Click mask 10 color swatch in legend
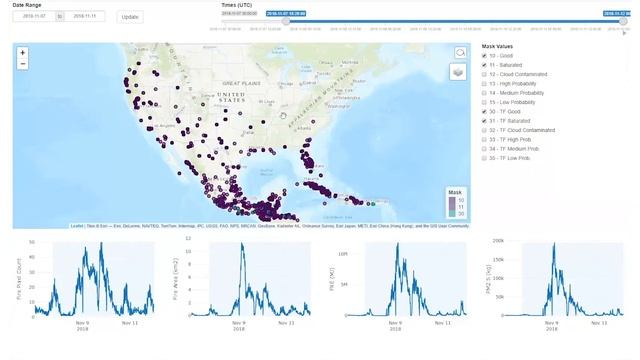This screenshot has width=640, height=360. (x=452, y=200)
